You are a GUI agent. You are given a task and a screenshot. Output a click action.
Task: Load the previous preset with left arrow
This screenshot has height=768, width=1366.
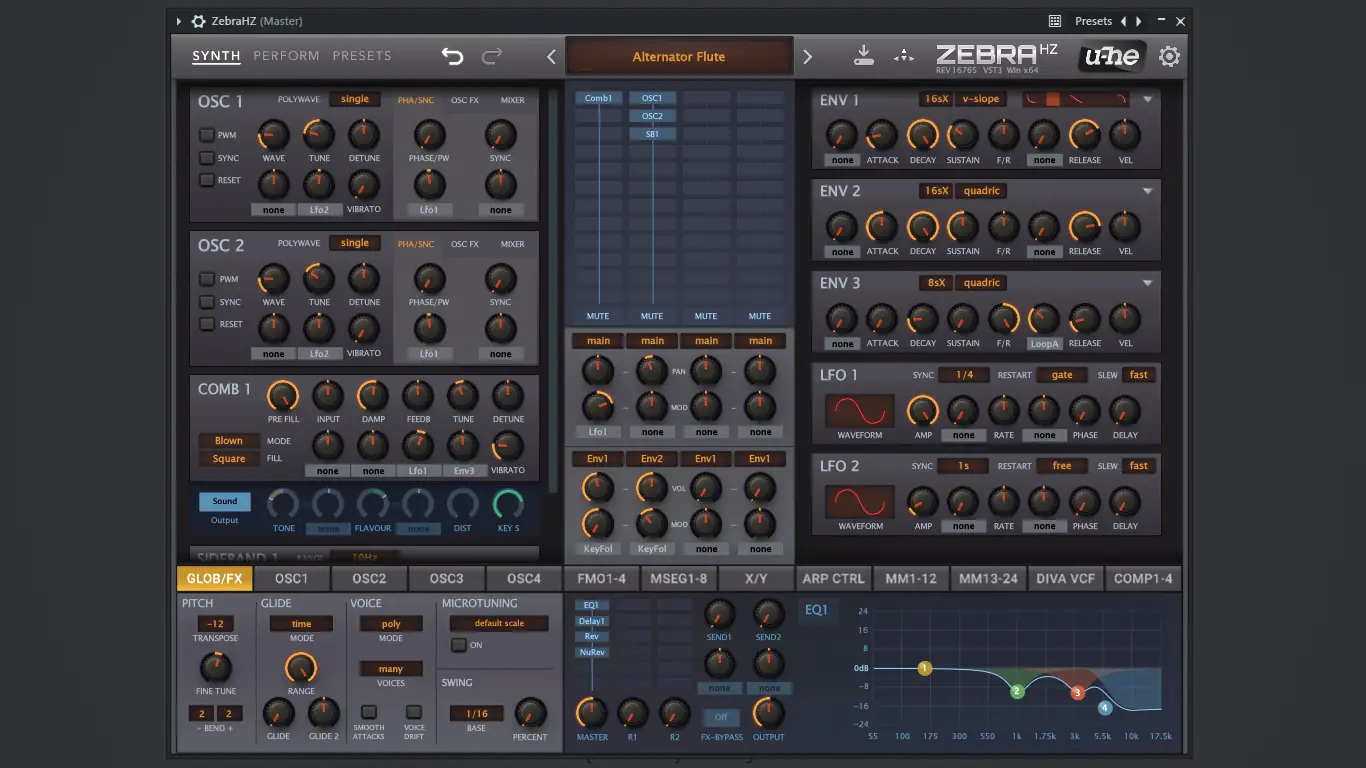coord(551,57)
